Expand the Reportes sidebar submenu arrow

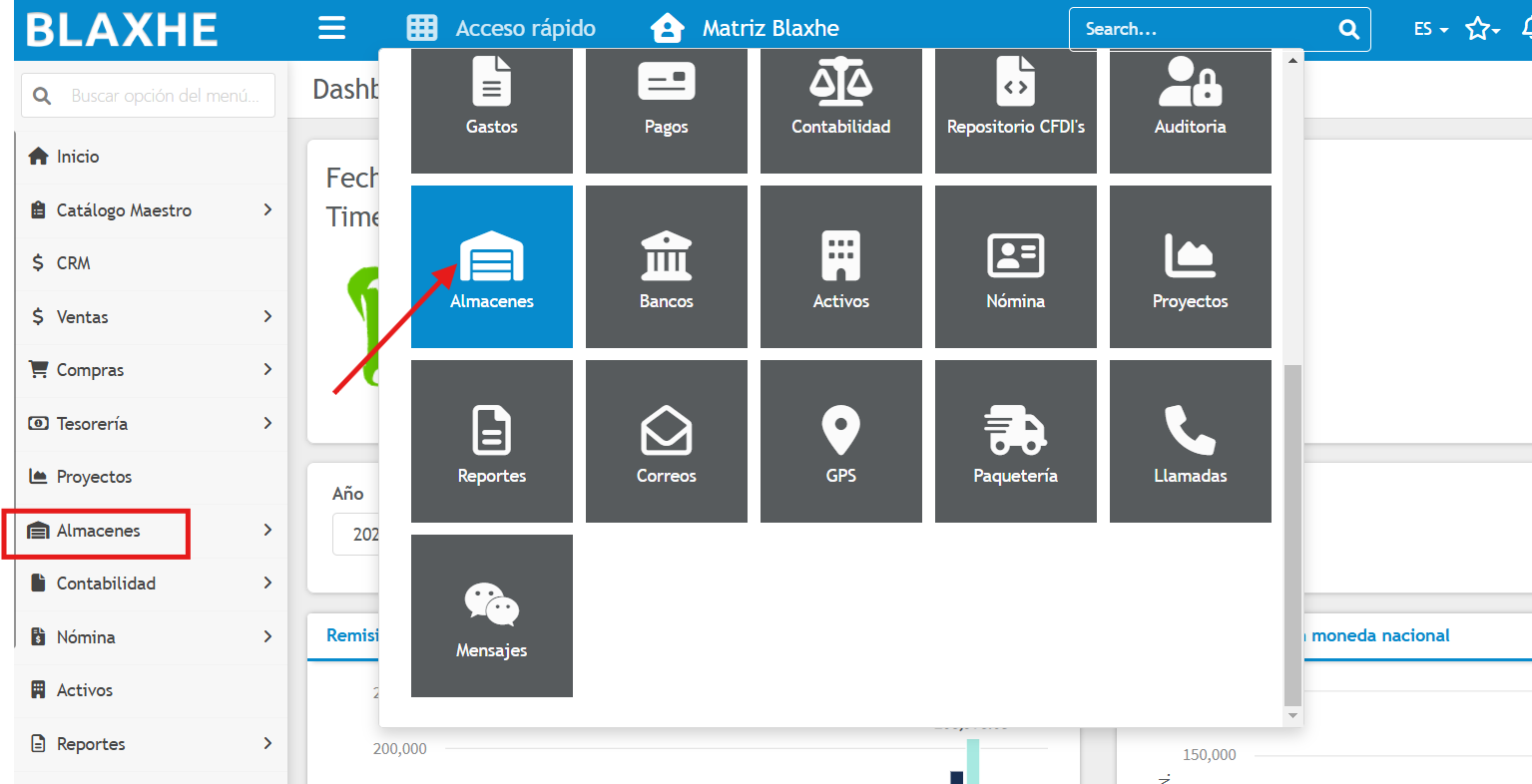coord(267,743)
